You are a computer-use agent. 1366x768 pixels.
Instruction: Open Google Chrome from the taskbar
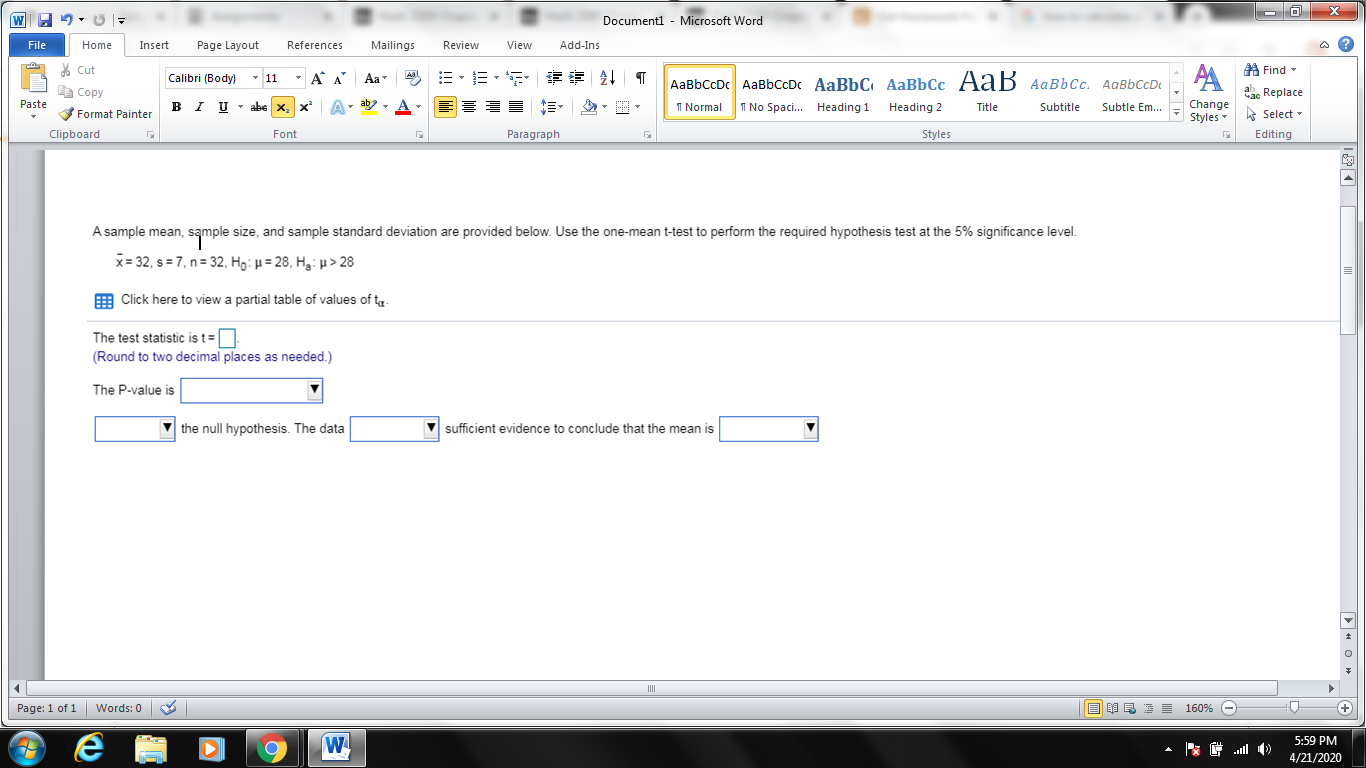[x=271, y=748]
